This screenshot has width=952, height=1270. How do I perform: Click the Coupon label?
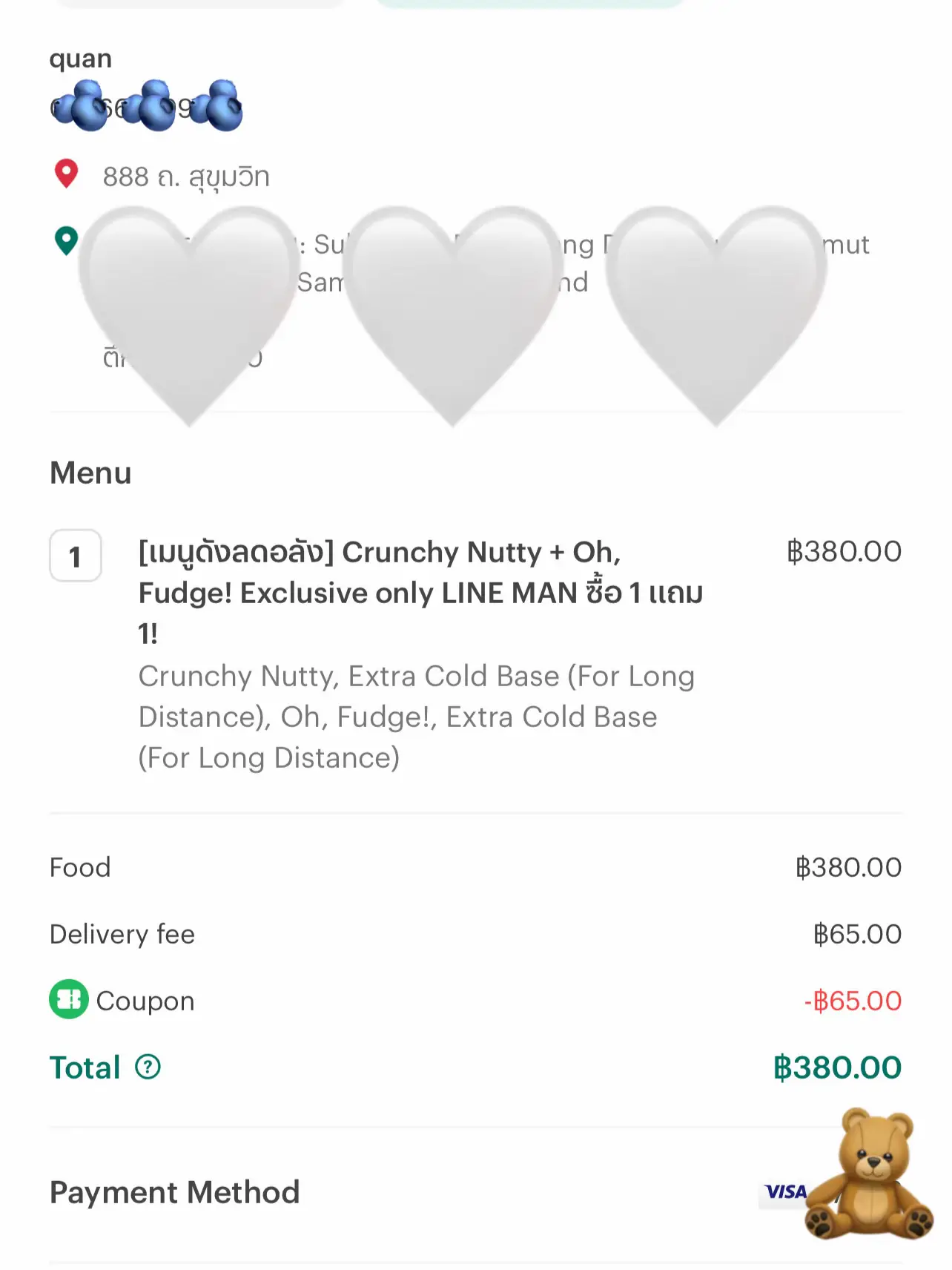coord(145,1001)
